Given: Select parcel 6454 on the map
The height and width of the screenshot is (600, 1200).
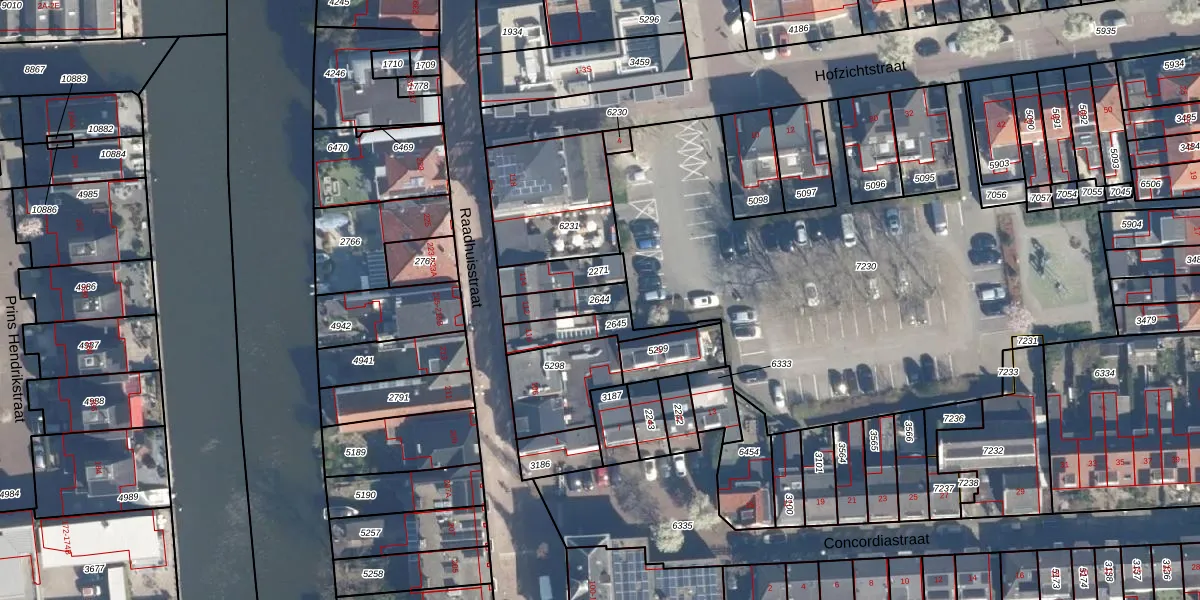Looking at the screenshot, I should click(749, 452).
